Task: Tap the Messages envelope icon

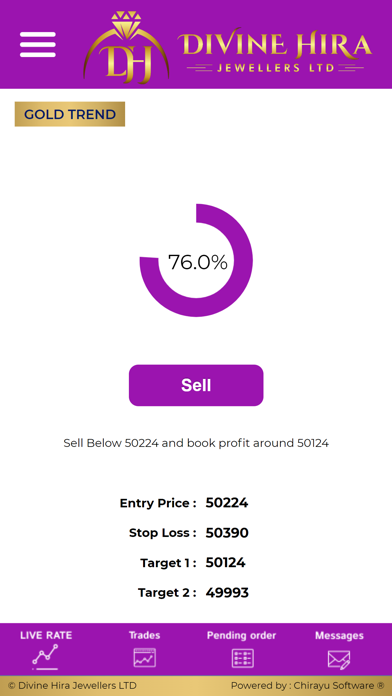Action: pyautogui.click(x=339, y=659)
